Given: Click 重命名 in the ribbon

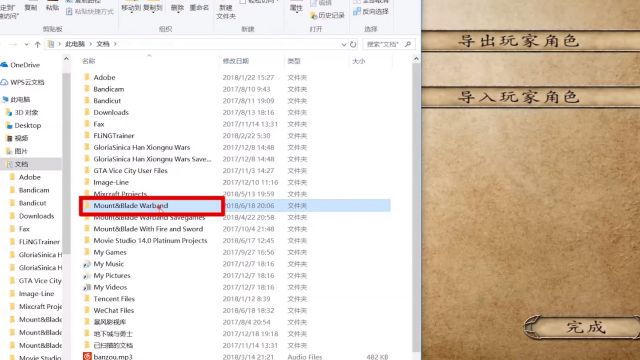Looking at the screenshot, I should coord(199,7).
